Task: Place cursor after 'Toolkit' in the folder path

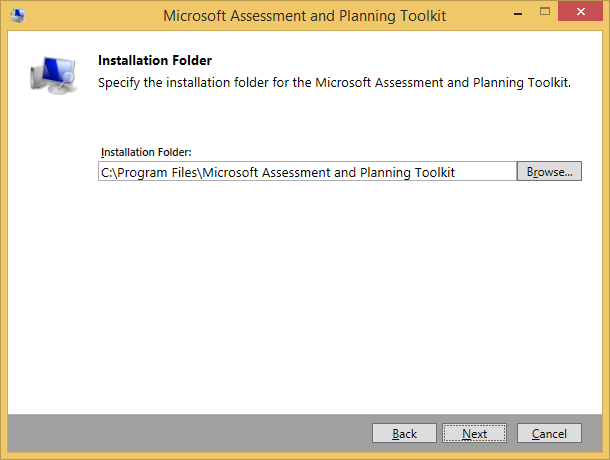Action: (457, 172)
